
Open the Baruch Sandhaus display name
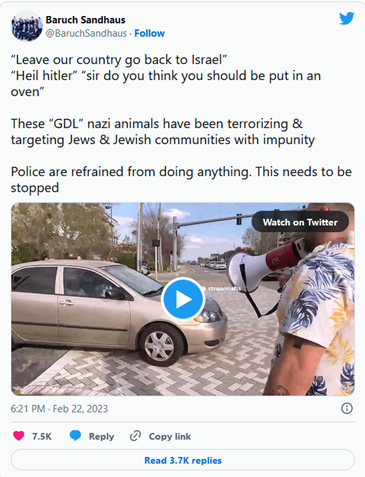pyautogui.click(x=85, y=20)
